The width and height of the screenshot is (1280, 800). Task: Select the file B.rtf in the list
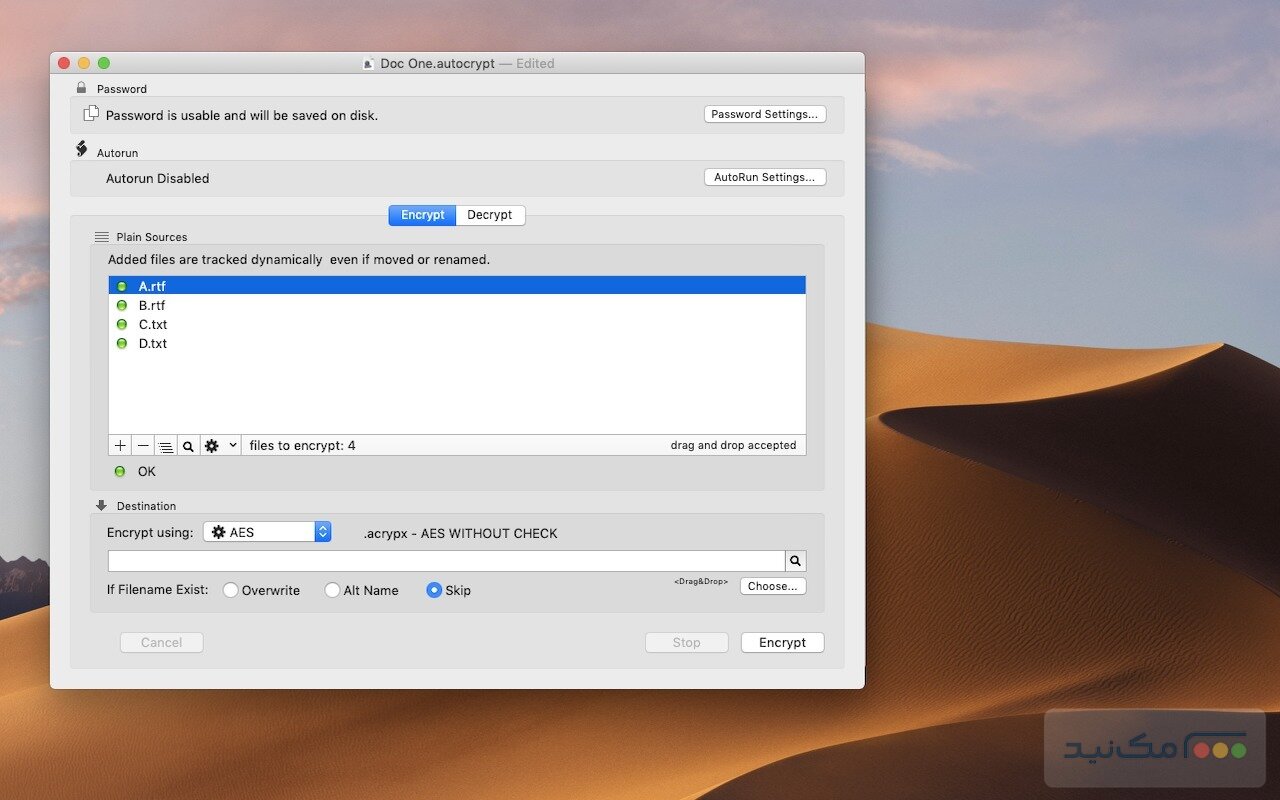[x=152, y=305]
